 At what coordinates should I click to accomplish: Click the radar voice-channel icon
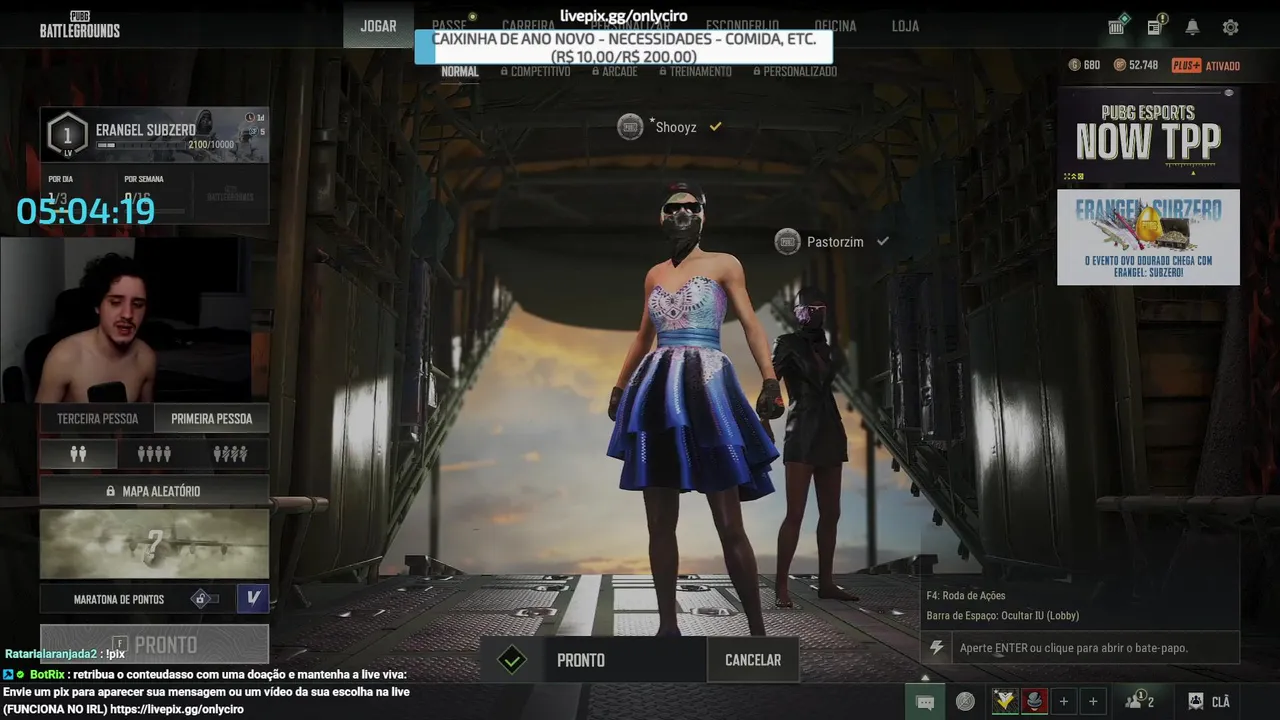965,702
